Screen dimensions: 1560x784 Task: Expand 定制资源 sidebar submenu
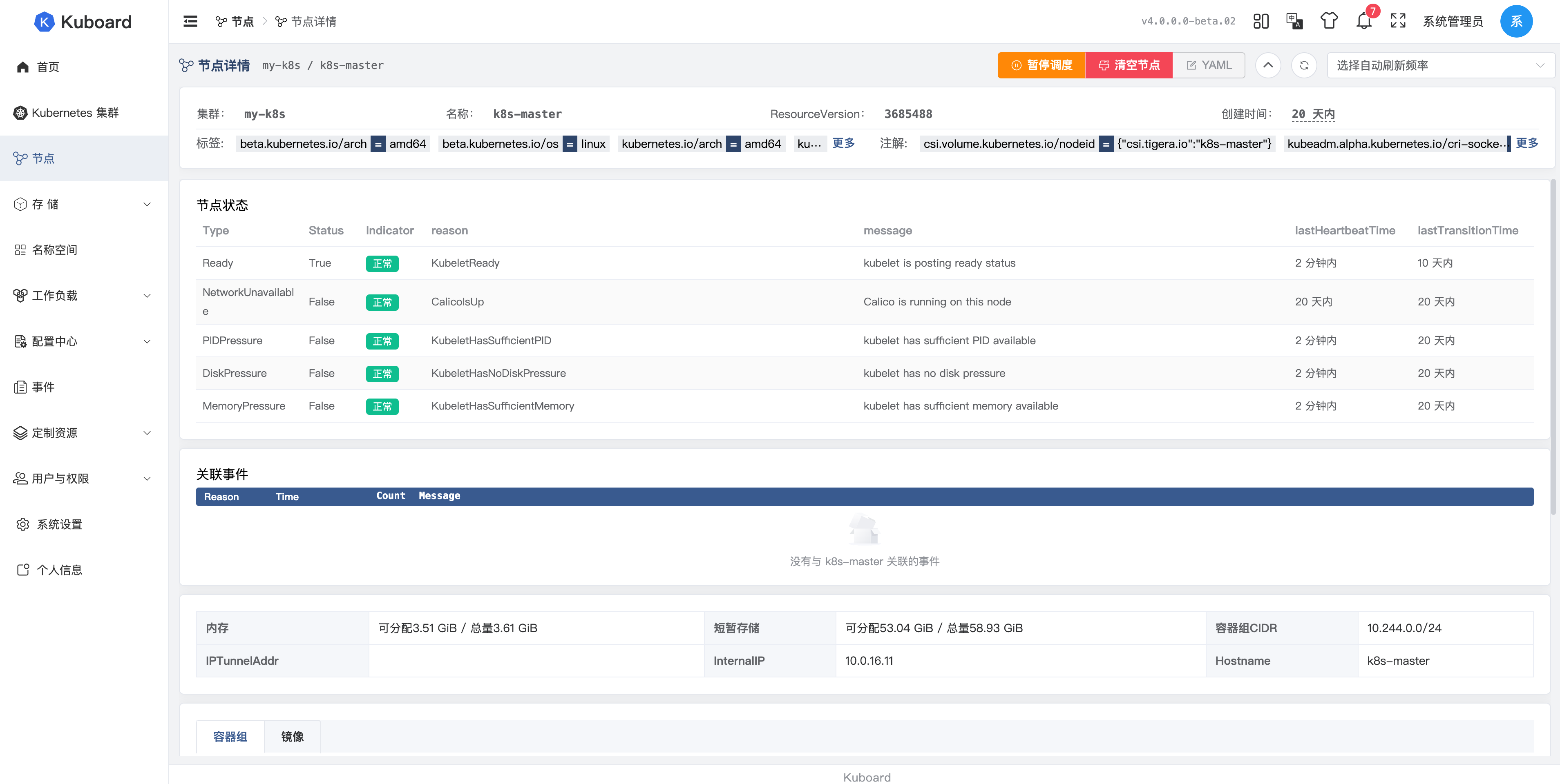click(x=84, y=432)
